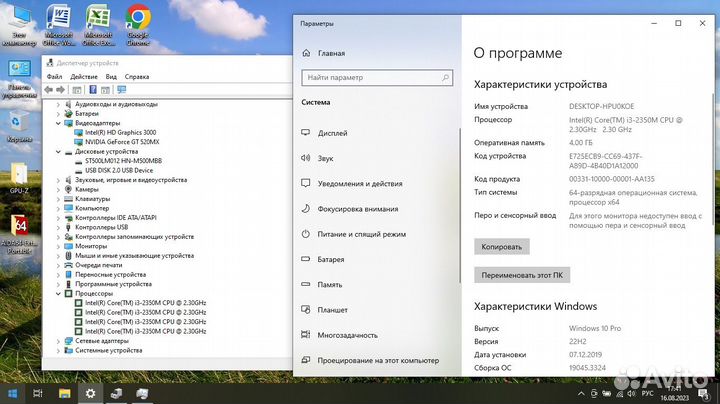Select Сетевые адаптеры in the tree
This screenshot has height=404, width=720.
[102, 341]
